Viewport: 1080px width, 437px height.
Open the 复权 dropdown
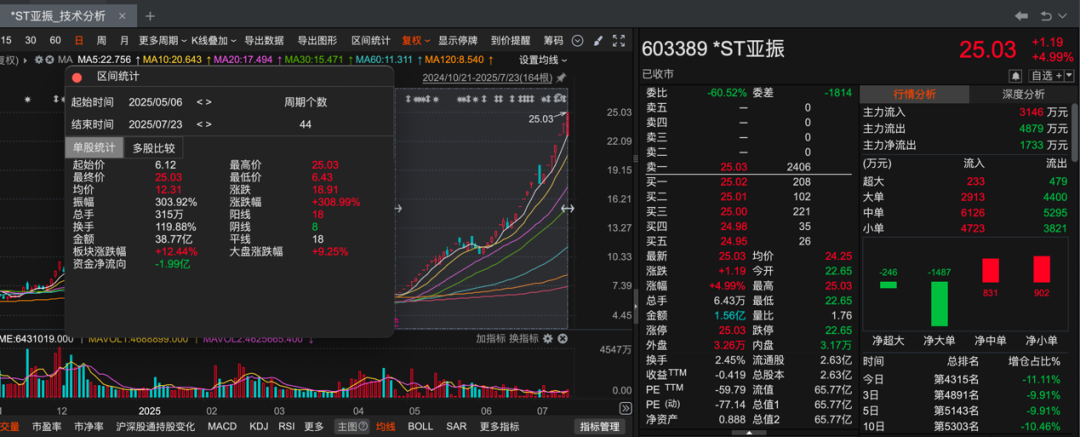pyautogui.click(x=416, y=41)
